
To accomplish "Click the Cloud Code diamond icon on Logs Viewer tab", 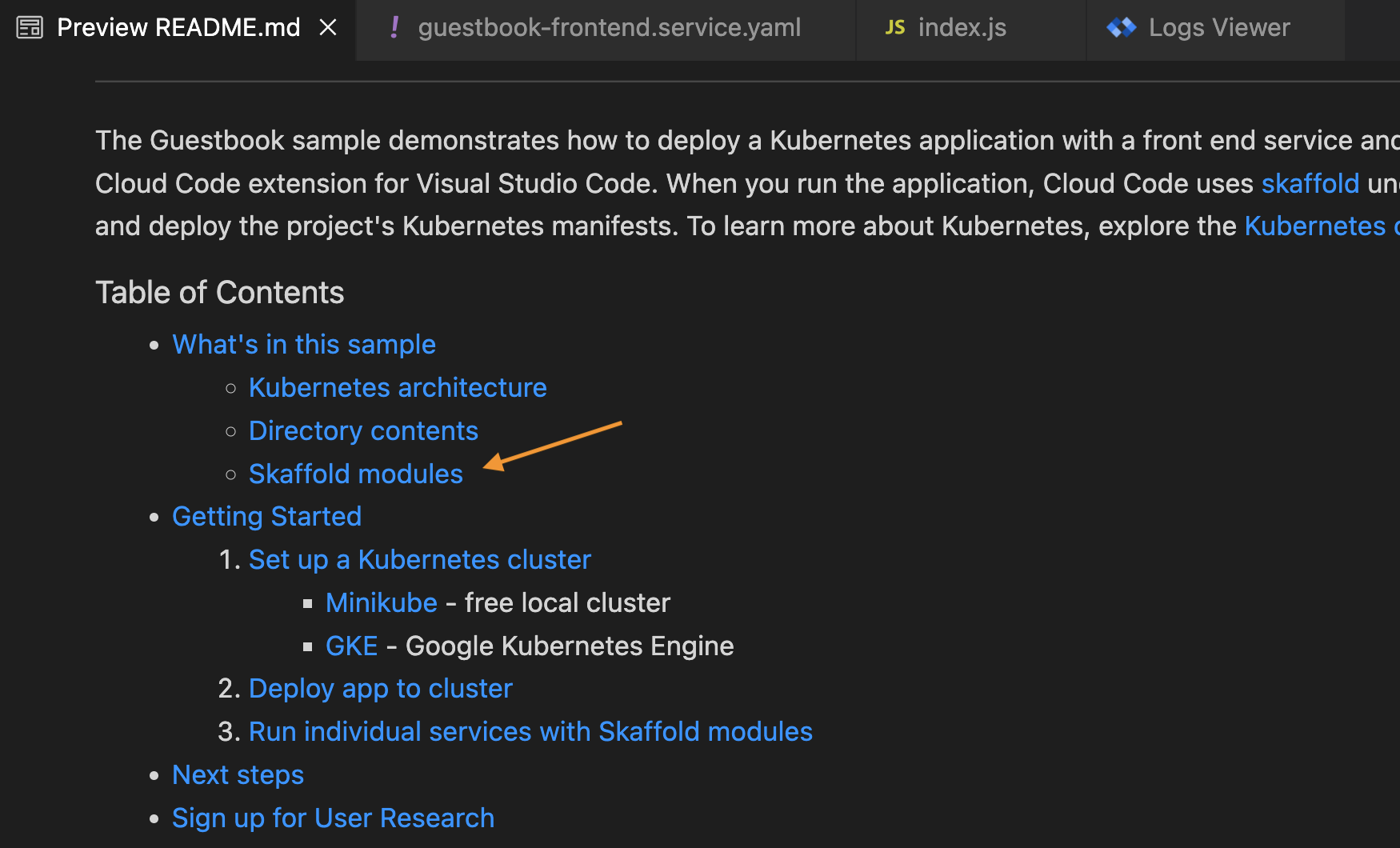I will click(x=1122, y=26).
